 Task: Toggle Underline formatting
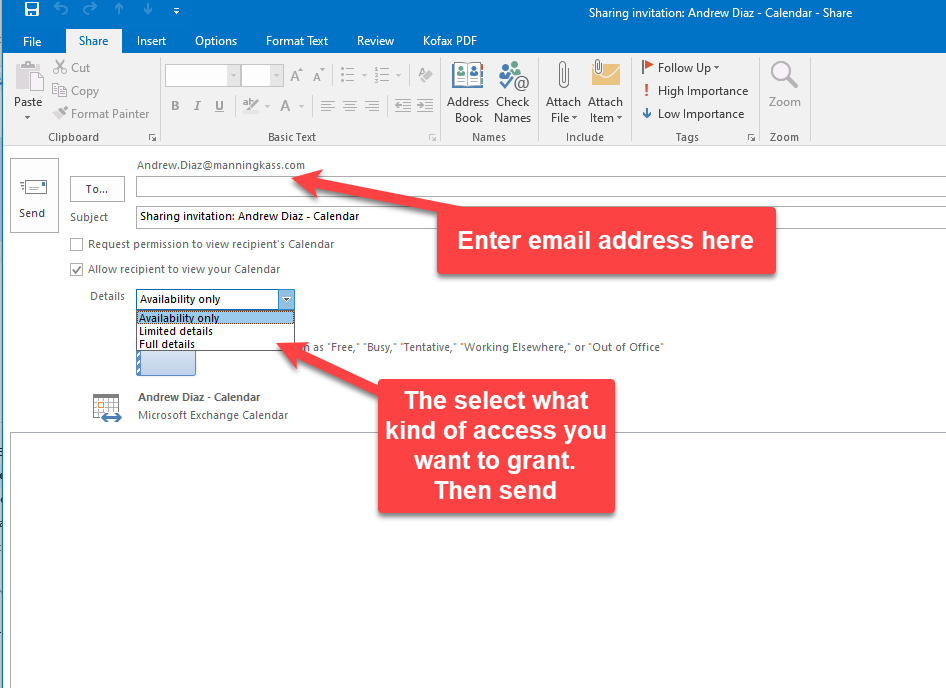[219, 106]
